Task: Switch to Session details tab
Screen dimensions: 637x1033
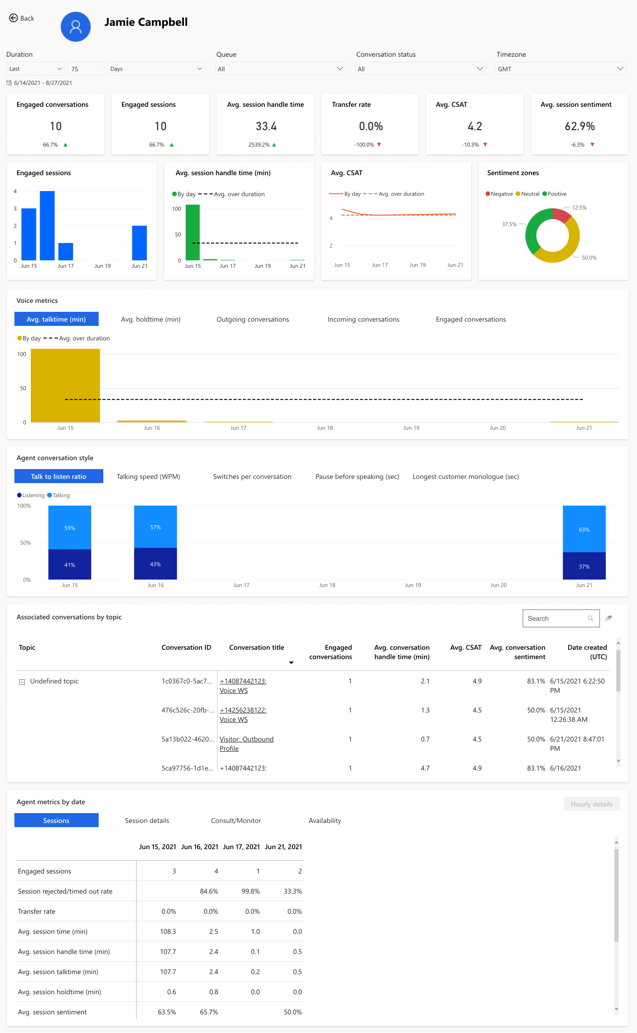Action: [x=147, y=820]
